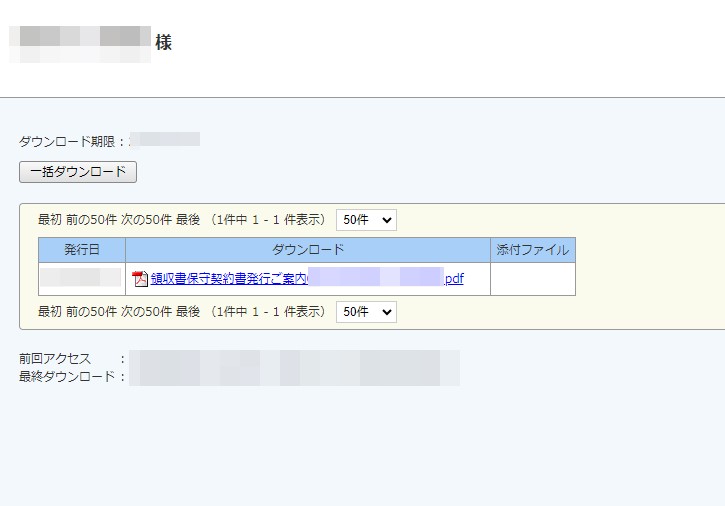The image size is (725, 506).
Task: Expand the bottom 50件 page-size dropdown
Action: [x=366, y=312]
